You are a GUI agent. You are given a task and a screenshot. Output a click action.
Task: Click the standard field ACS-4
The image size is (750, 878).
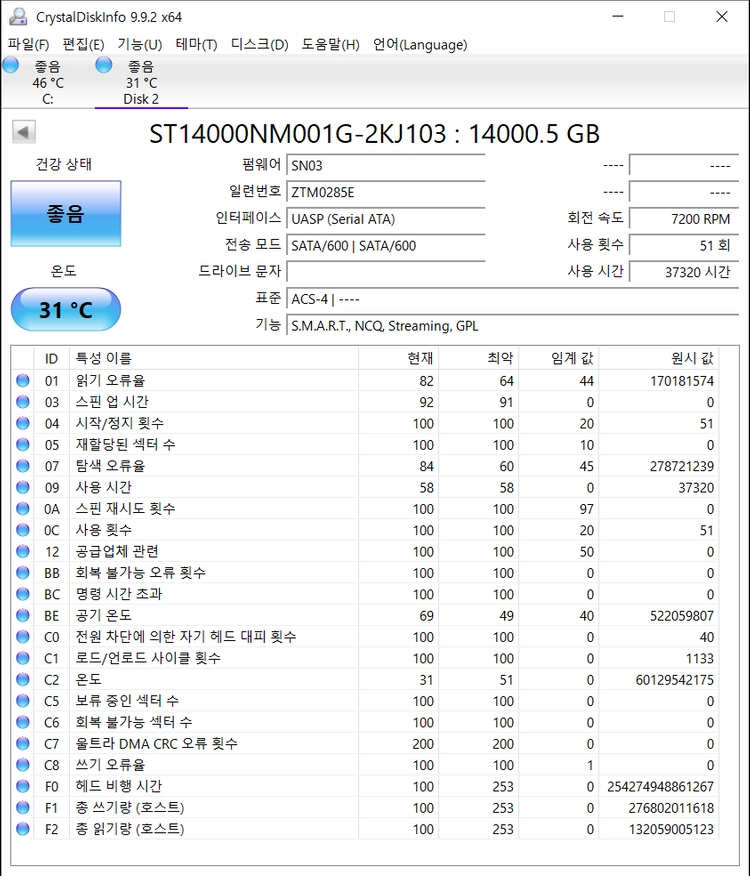click(x=513, y=299)
